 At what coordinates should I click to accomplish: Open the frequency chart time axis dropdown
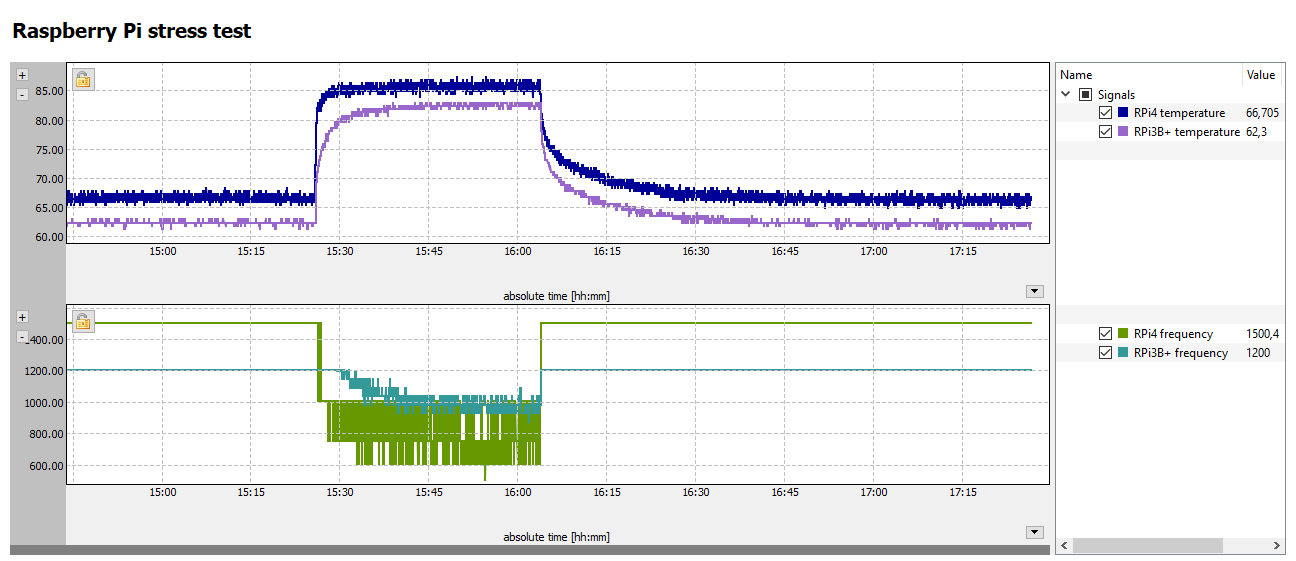pyautogui.click(x=1035, y=533)
